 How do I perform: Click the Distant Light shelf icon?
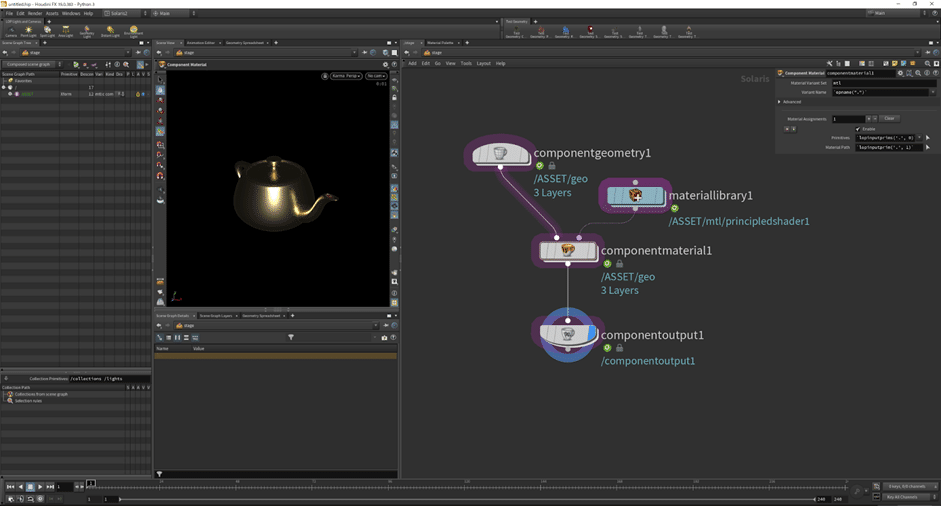click(x=110, y=31)
